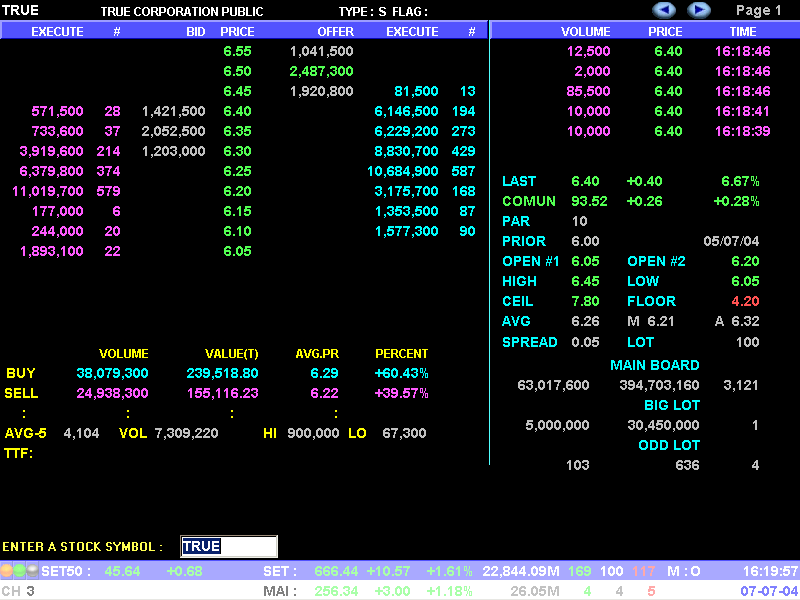Go to the previous page with left arrow
The image size is (800, 600).
tap(664, 10)
